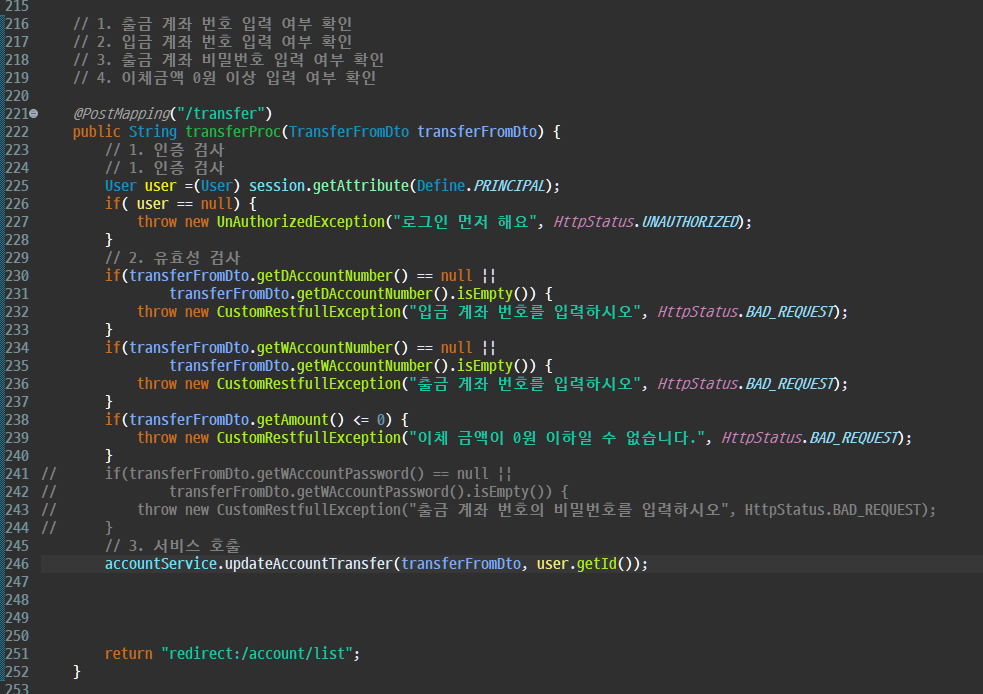Image resolution: width=983 pixels, height=694 pixels.
Task: Click the "// 3. 서비스 호출" comment
Action: 172,546
